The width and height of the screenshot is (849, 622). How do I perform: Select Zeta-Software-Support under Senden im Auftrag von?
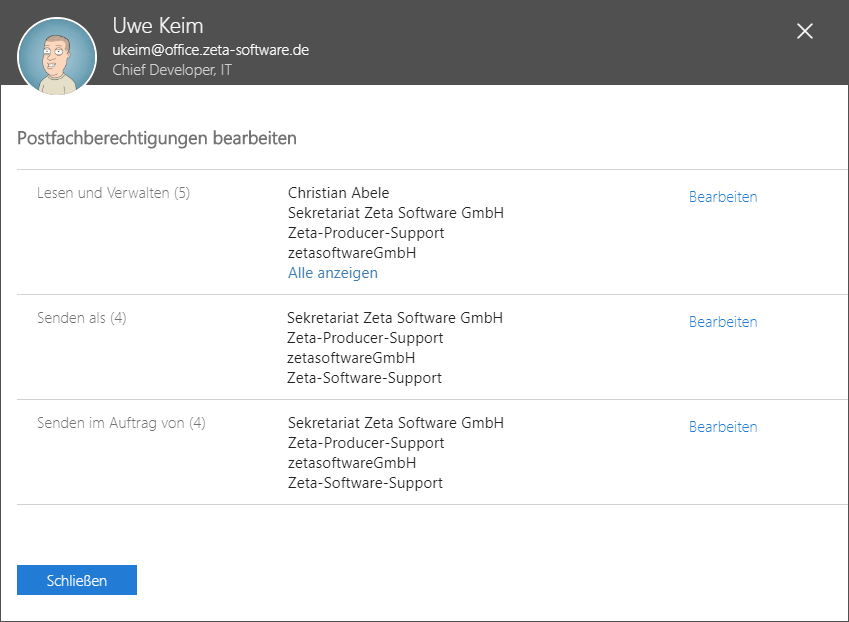[x=365, y=483]
